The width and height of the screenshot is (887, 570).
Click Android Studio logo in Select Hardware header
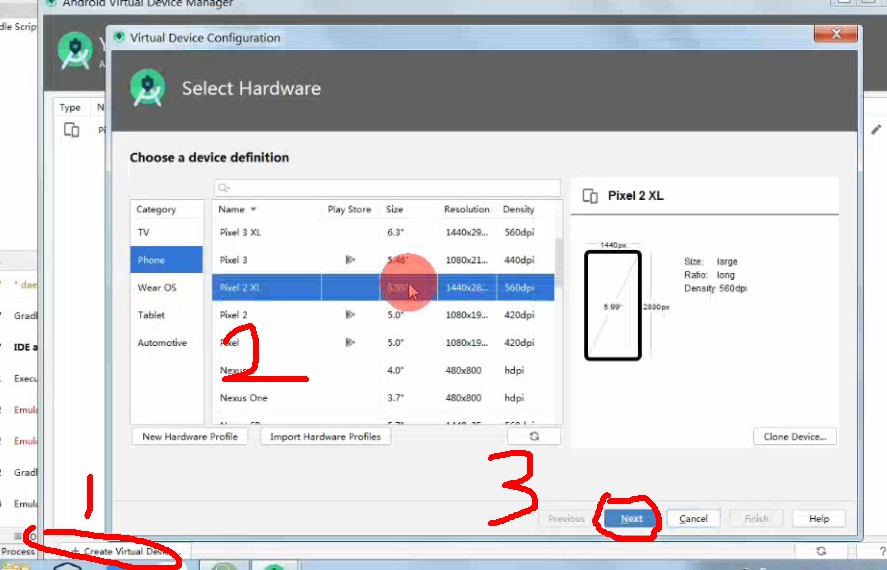(148, 88)
